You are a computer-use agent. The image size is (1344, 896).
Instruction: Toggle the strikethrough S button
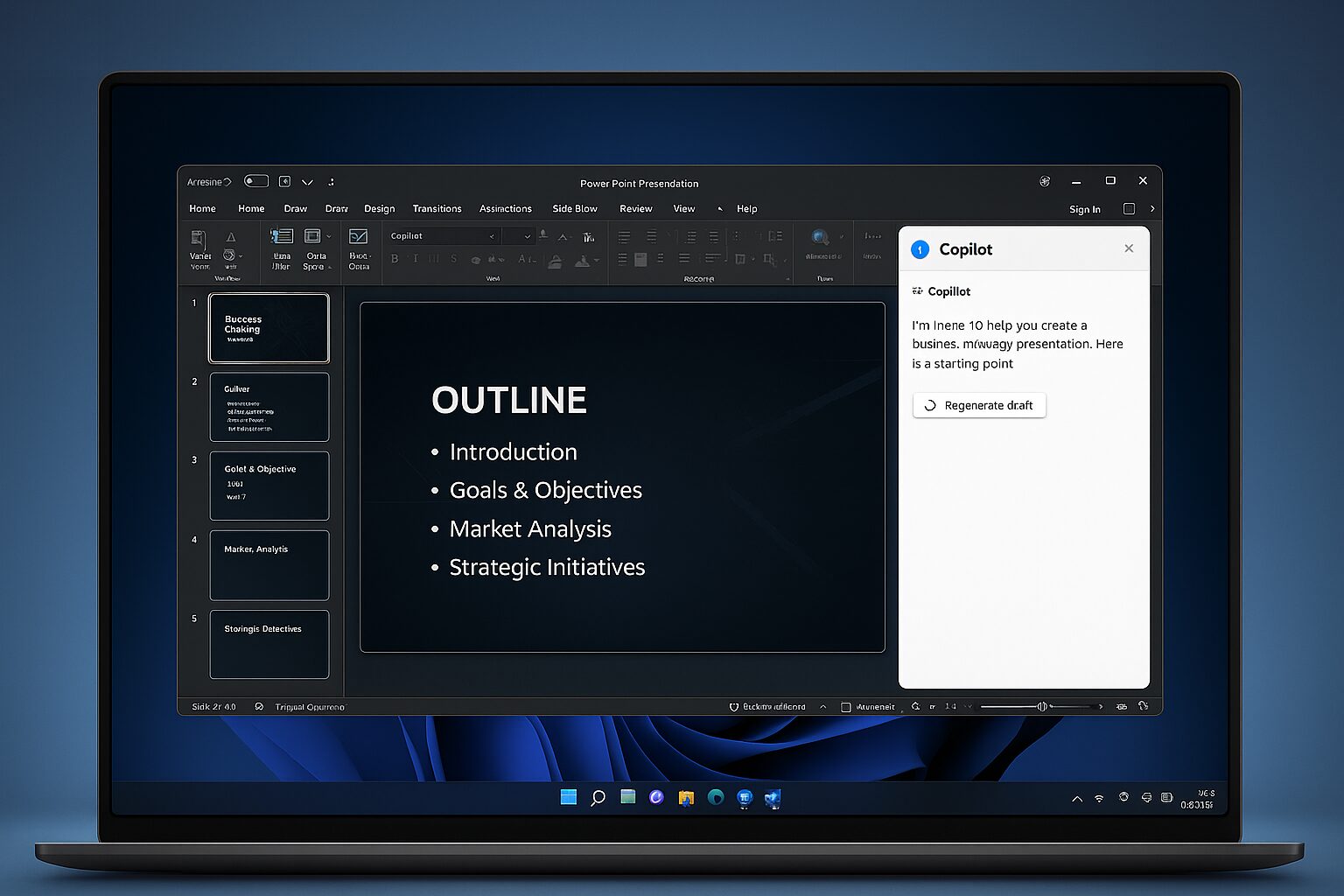tap(453, 259)
